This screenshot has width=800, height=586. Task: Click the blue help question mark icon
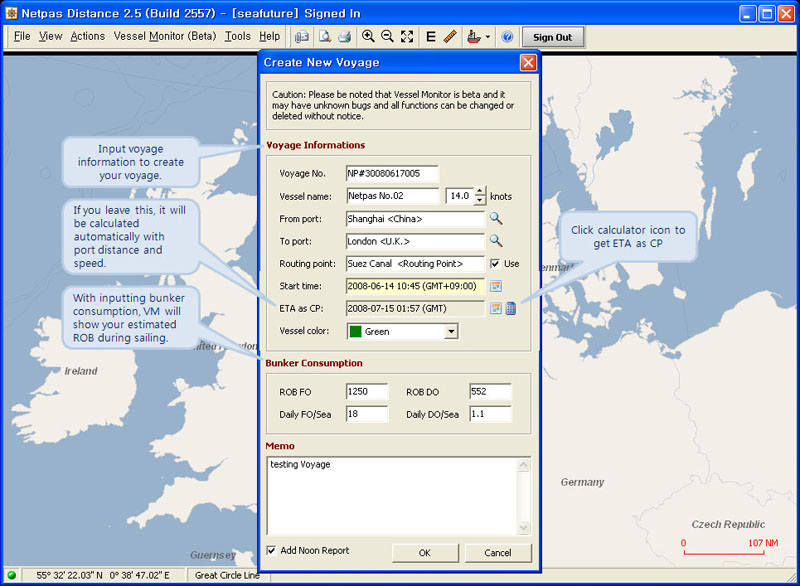(507, 37)
